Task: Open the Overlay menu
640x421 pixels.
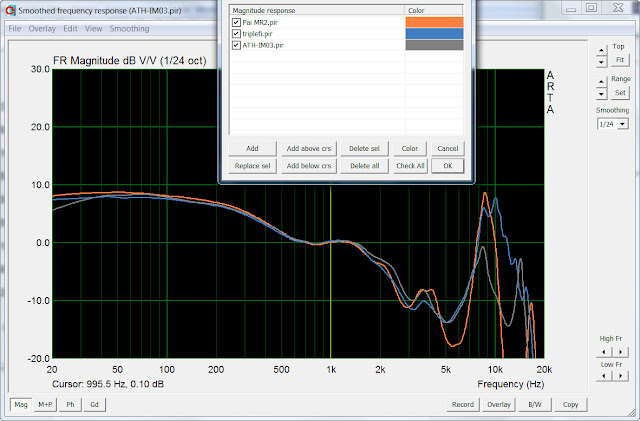Action: click(x=42, y=29)
